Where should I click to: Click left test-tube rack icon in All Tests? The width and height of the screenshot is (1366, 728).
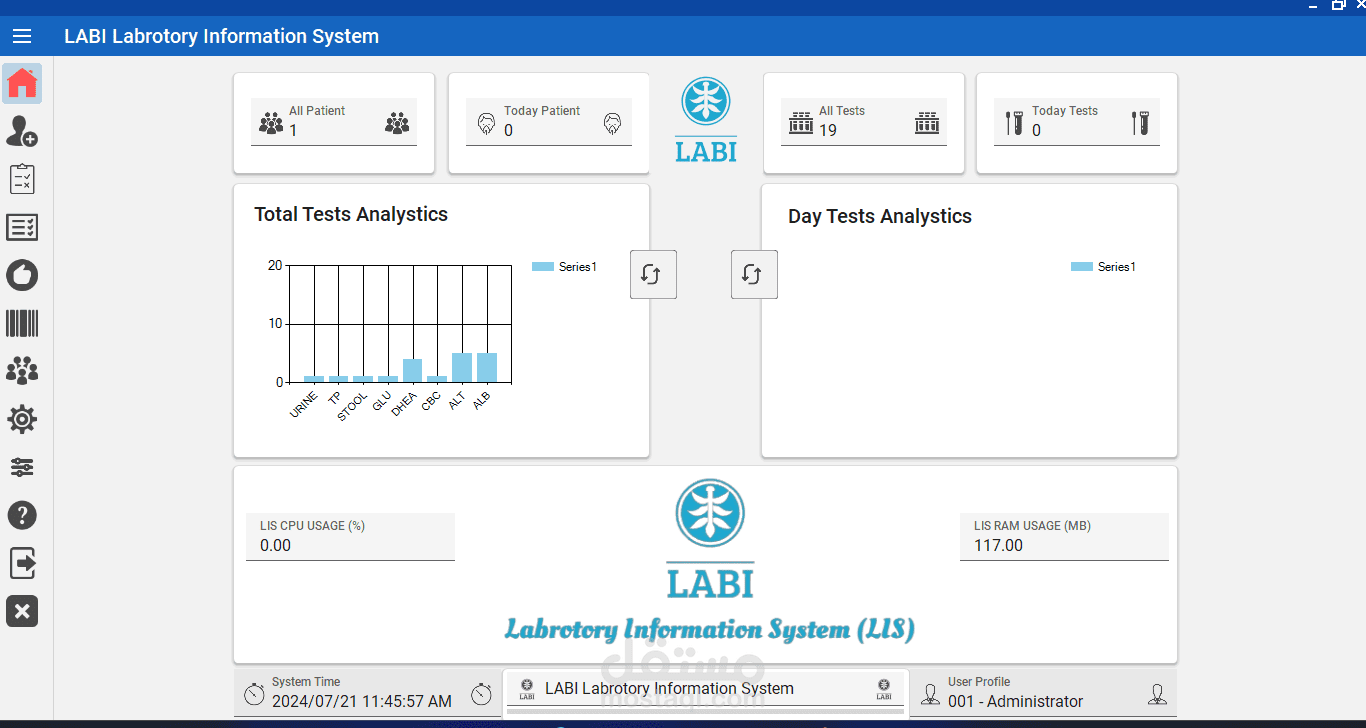click(801, 123)
